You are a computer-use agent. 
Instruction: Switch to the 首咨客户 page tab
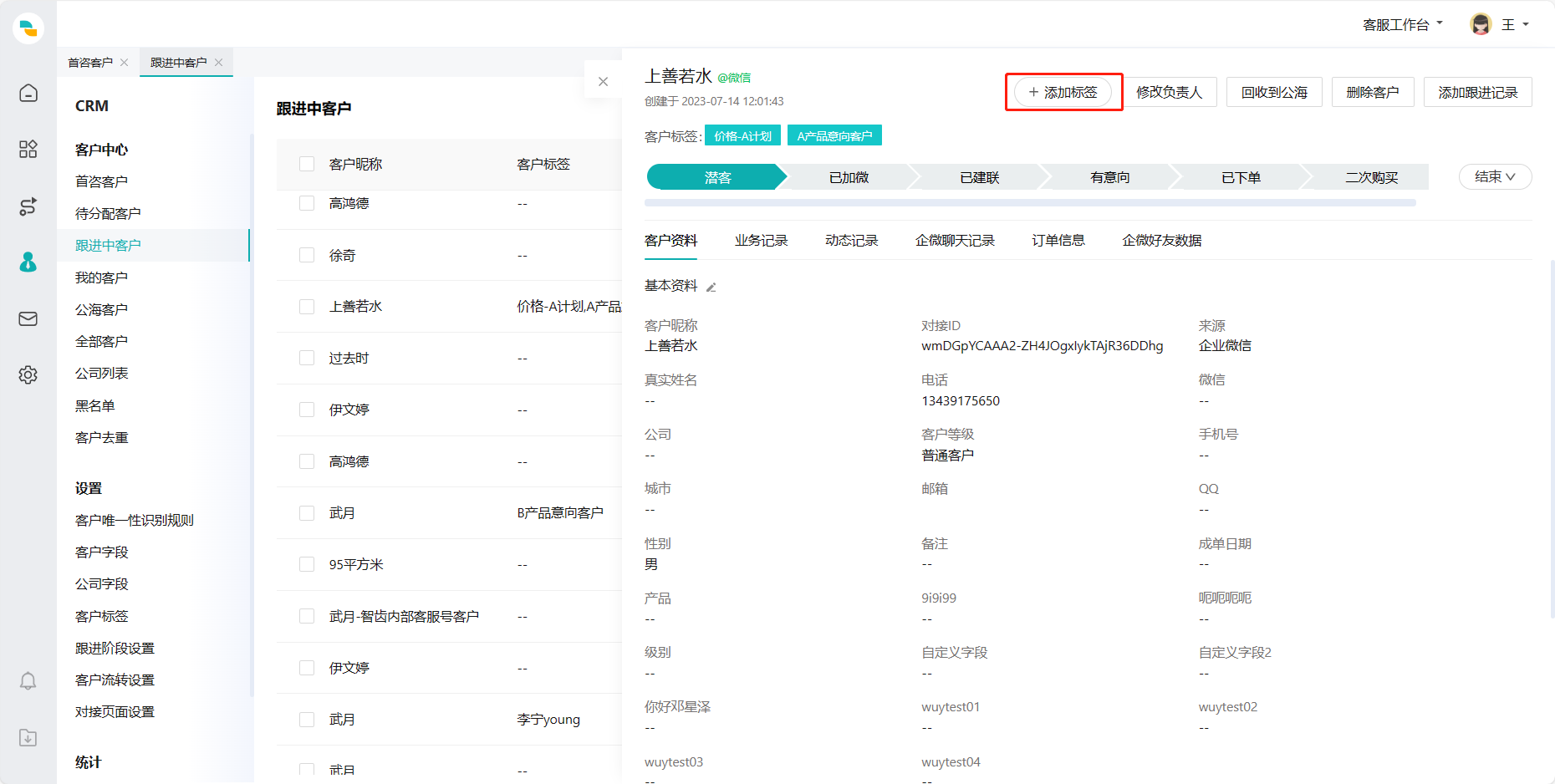90,63
